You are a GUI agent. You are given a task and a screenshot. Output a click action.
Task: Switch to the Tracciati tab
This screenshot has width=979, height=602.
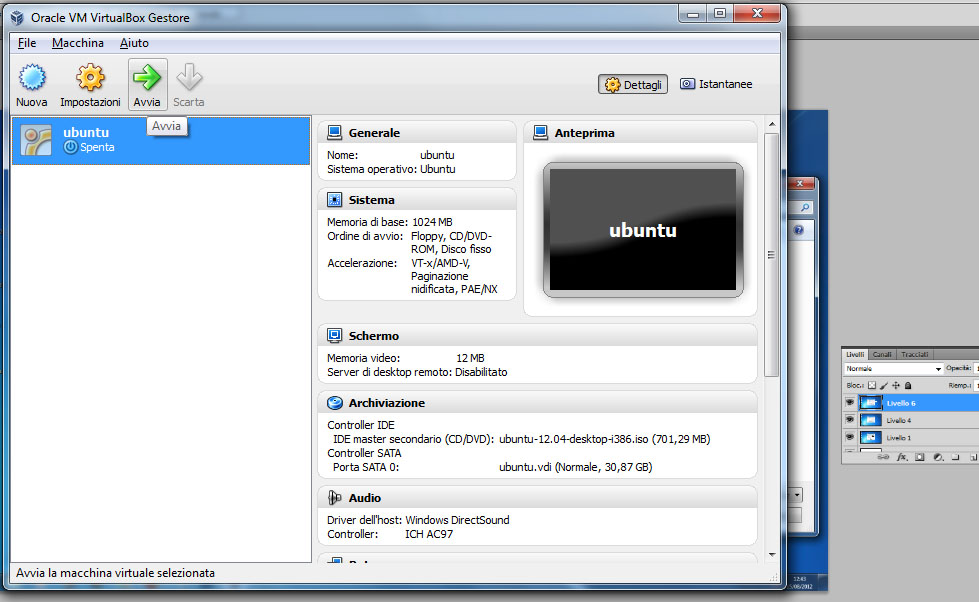[915, 354]
